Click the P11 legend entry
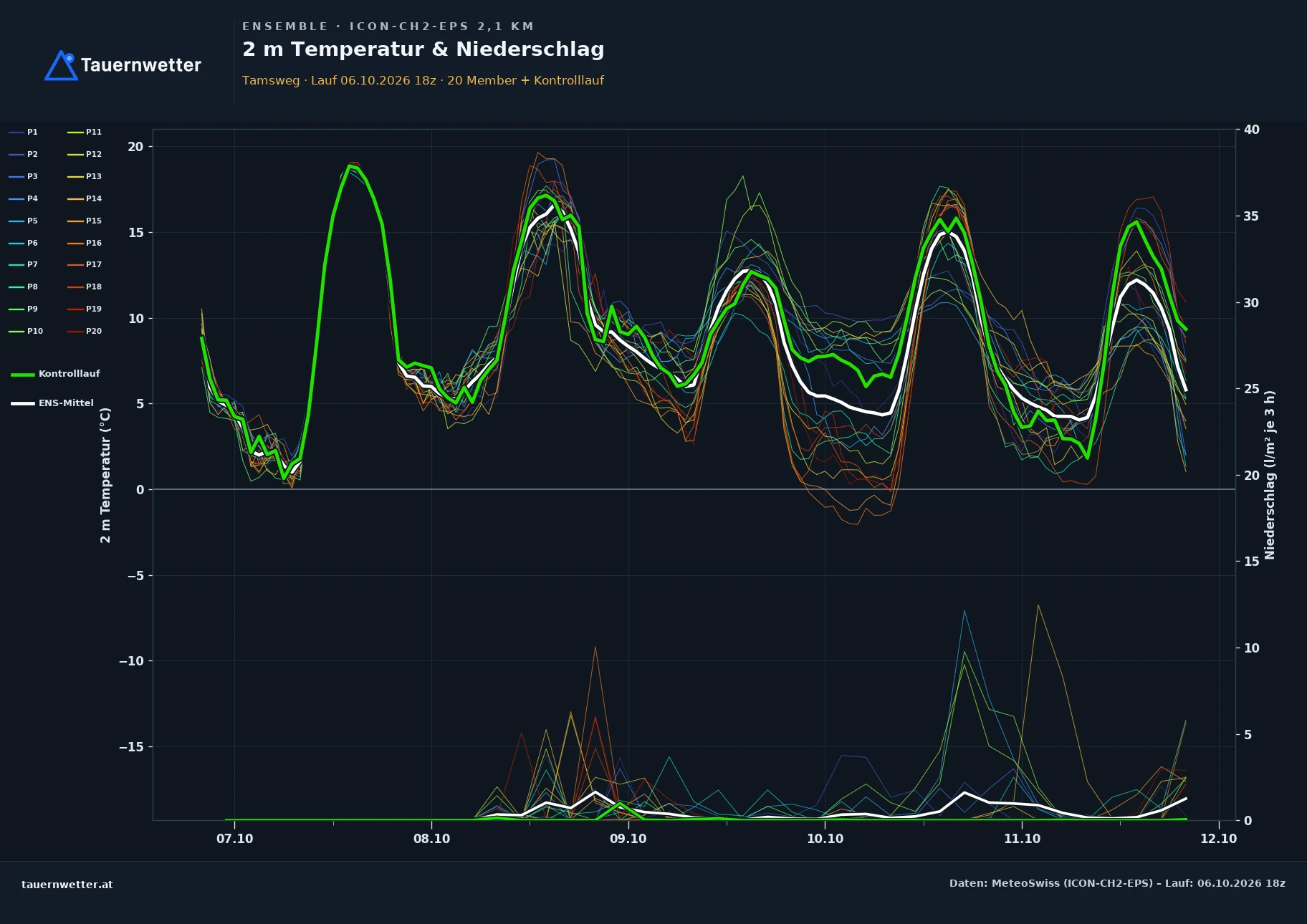This screenshot has height=924, width=1307. (x=85, y=132)
